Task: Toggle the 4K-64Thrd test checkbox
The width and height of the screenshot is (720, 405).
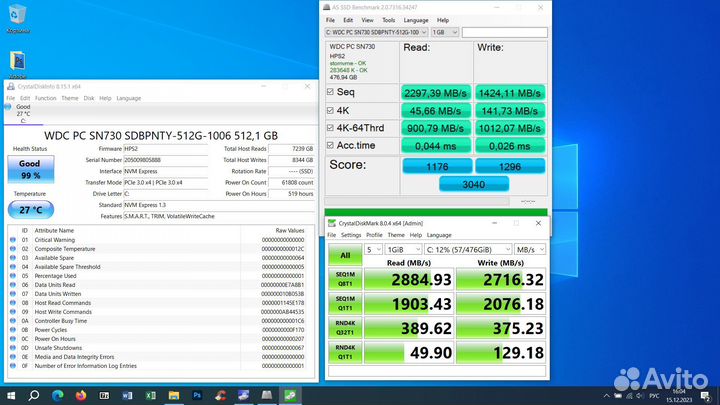Action: click(330, 128)
